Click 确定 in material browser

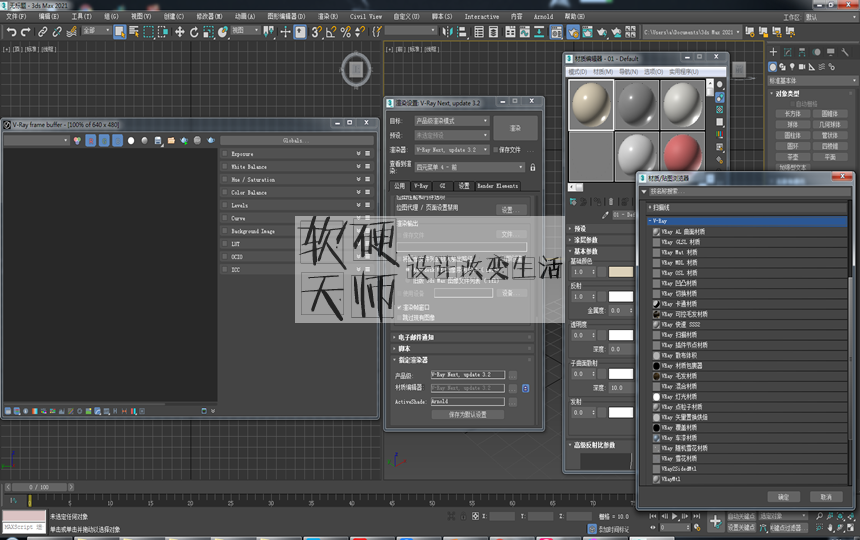(x=783, y=497)
